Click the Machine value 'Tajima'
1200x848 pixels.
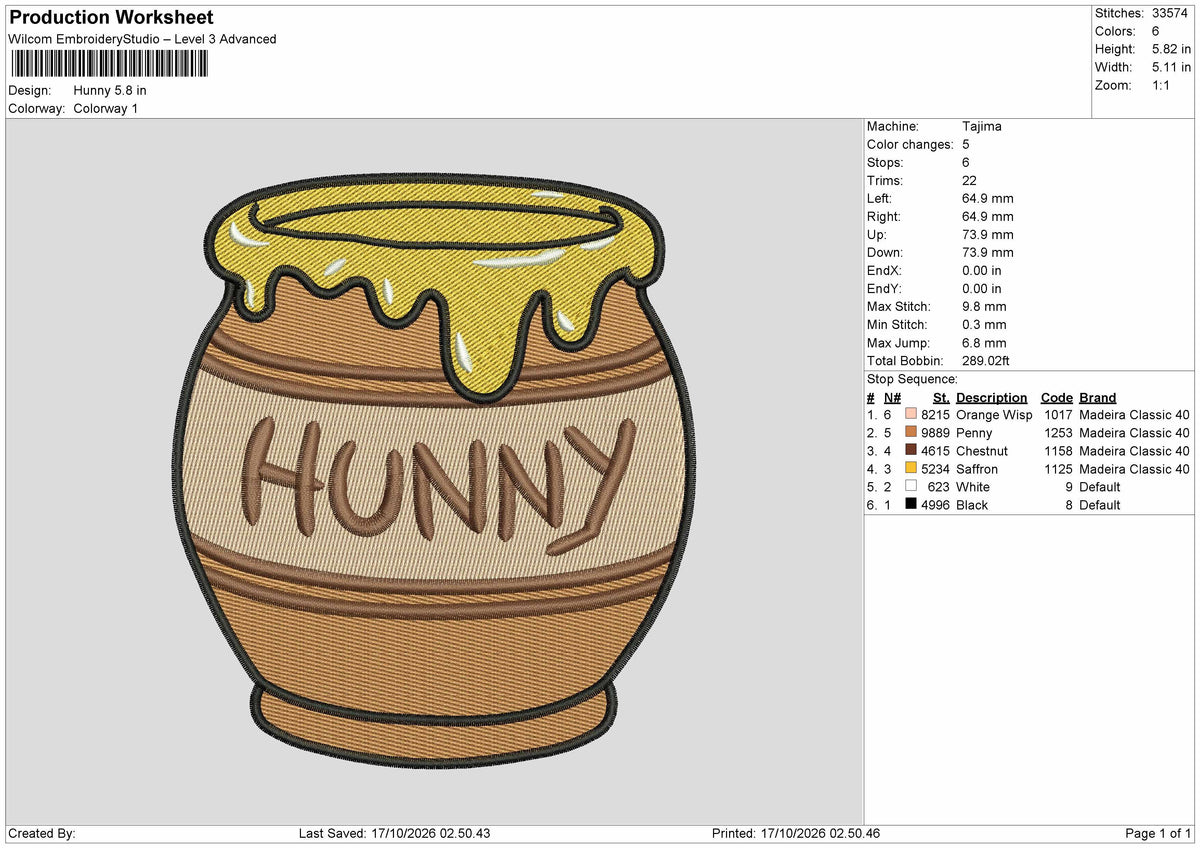(x=982, y=127)
